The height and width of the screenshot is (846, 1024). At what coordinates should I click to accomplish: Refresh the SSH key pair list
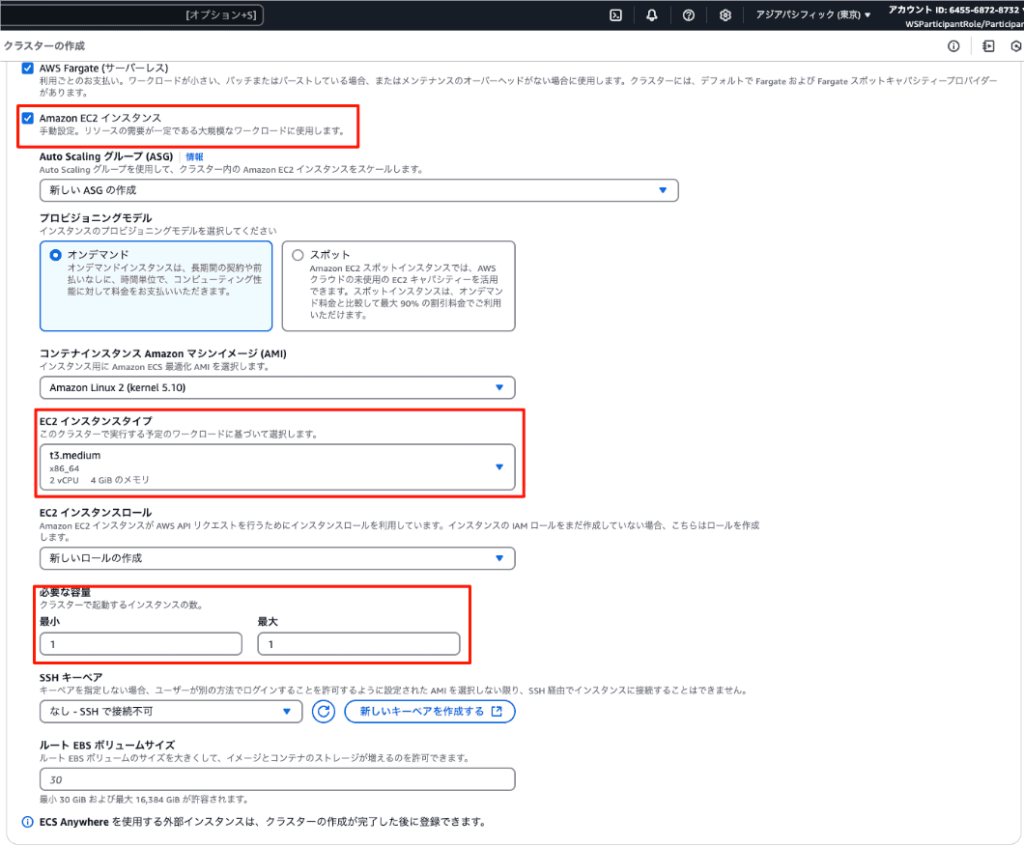pyautogui.click(x=323, y=711)
